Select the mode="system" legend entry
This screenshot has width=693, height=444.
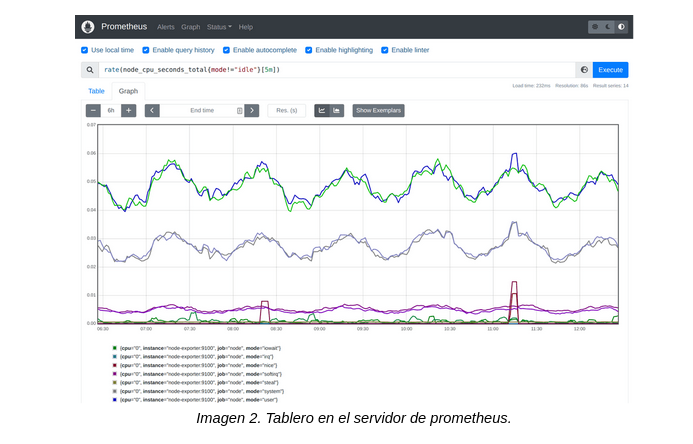click(x=202, y=391)
